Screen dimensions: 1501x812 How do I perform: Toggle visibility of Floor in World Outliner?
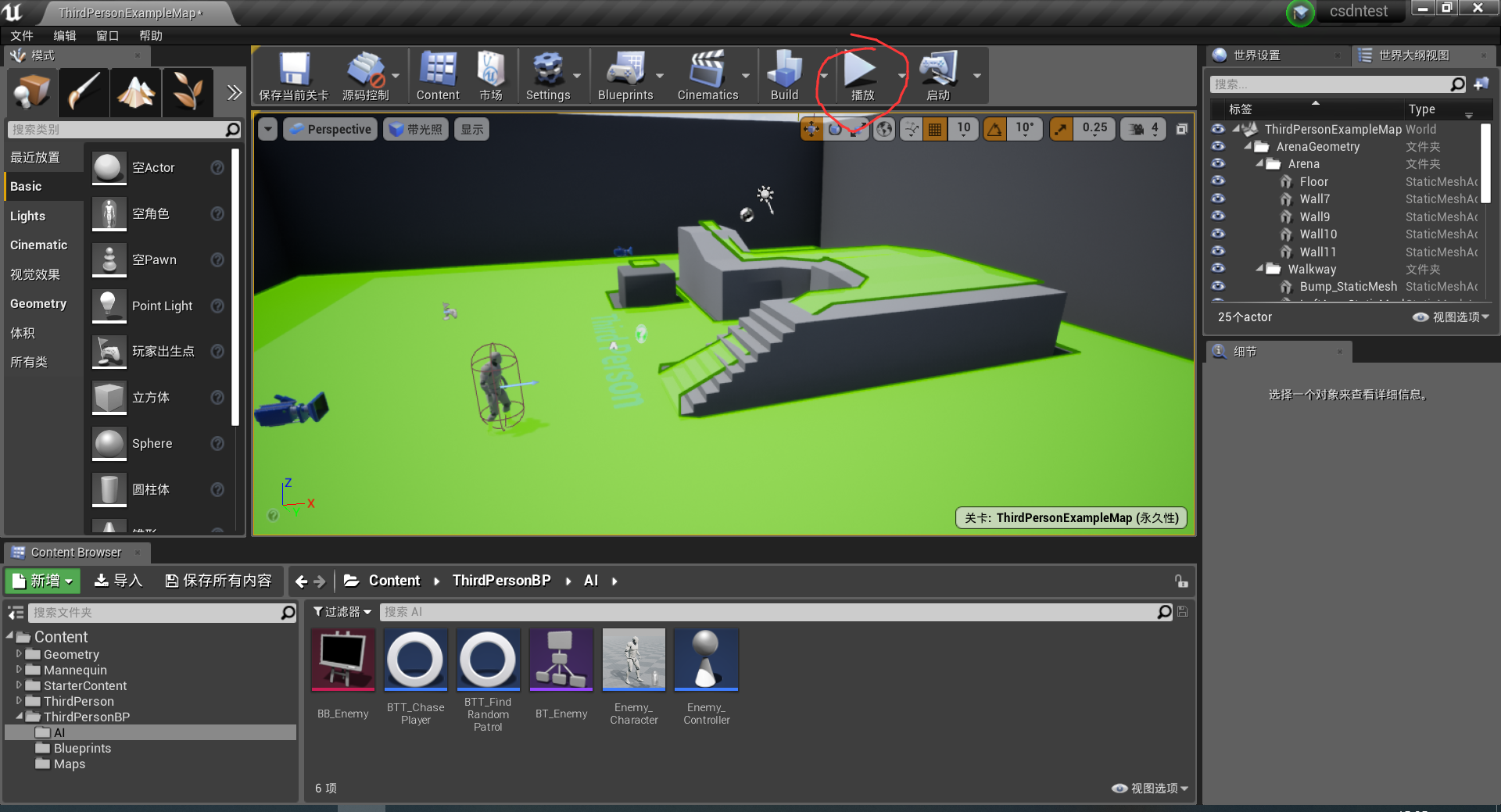pyautogui.click(x=1218, y=181)
